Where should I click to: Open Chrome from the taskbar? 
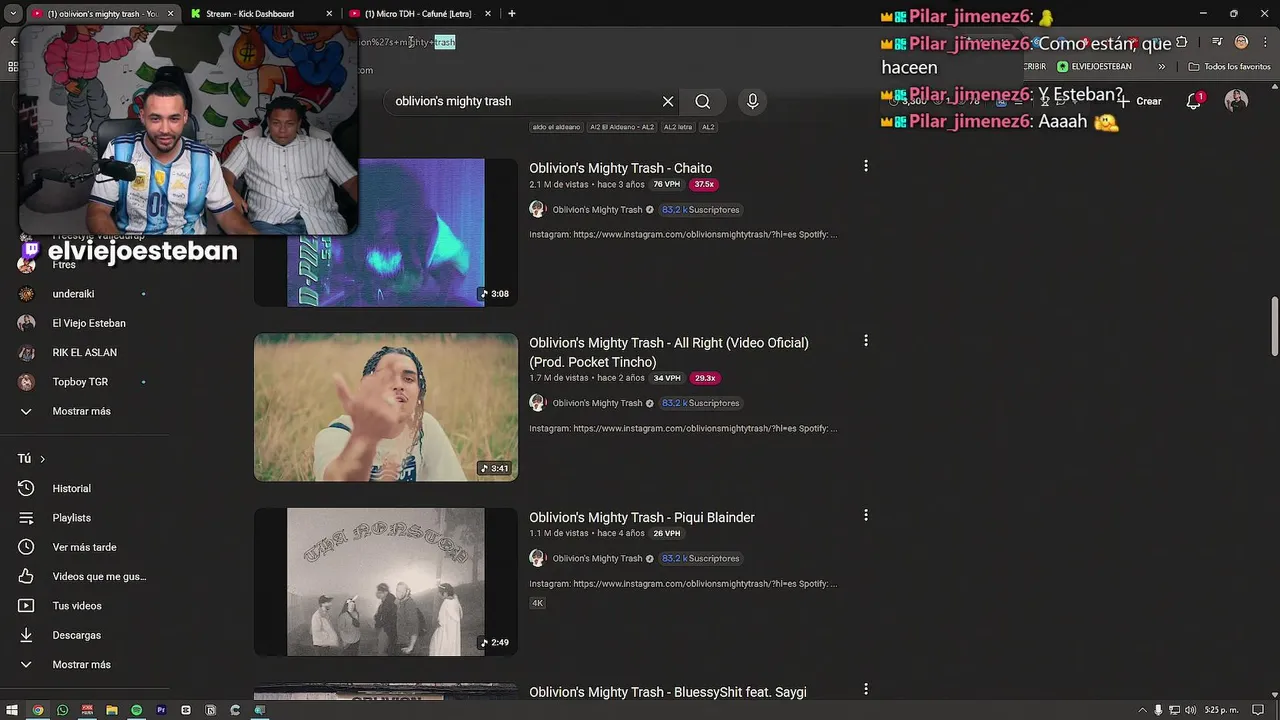pyautogui.click(x=38, y=710)
